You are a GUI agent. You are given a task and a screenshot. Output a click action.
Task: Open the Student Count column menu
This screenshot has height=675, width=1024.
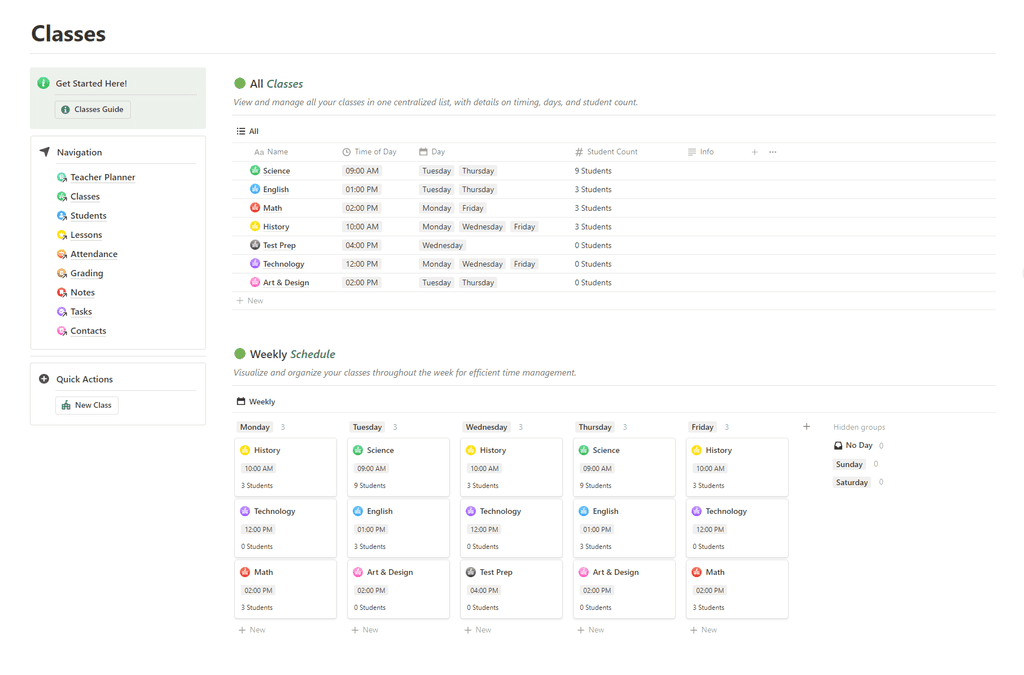point(611,151)
